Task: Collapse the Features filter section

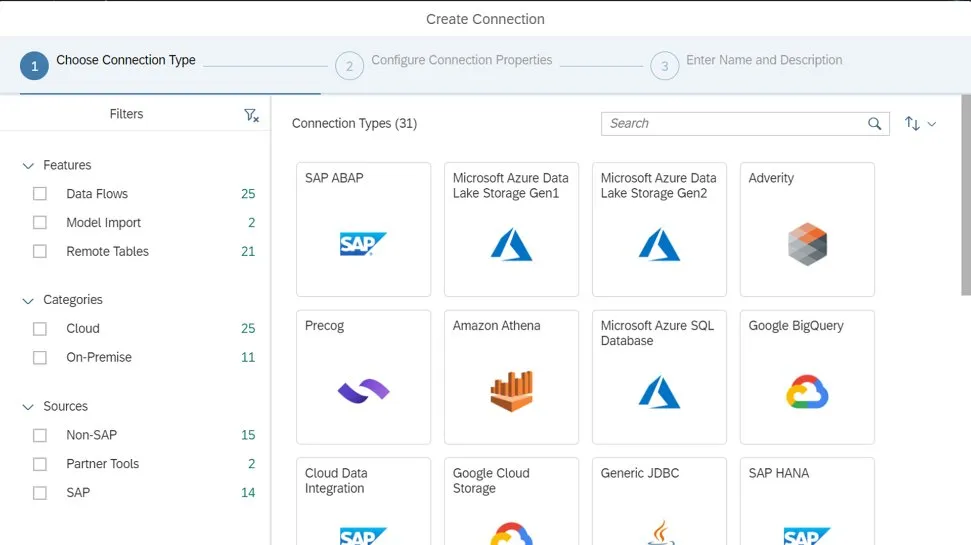Action: tap(28, 166)
